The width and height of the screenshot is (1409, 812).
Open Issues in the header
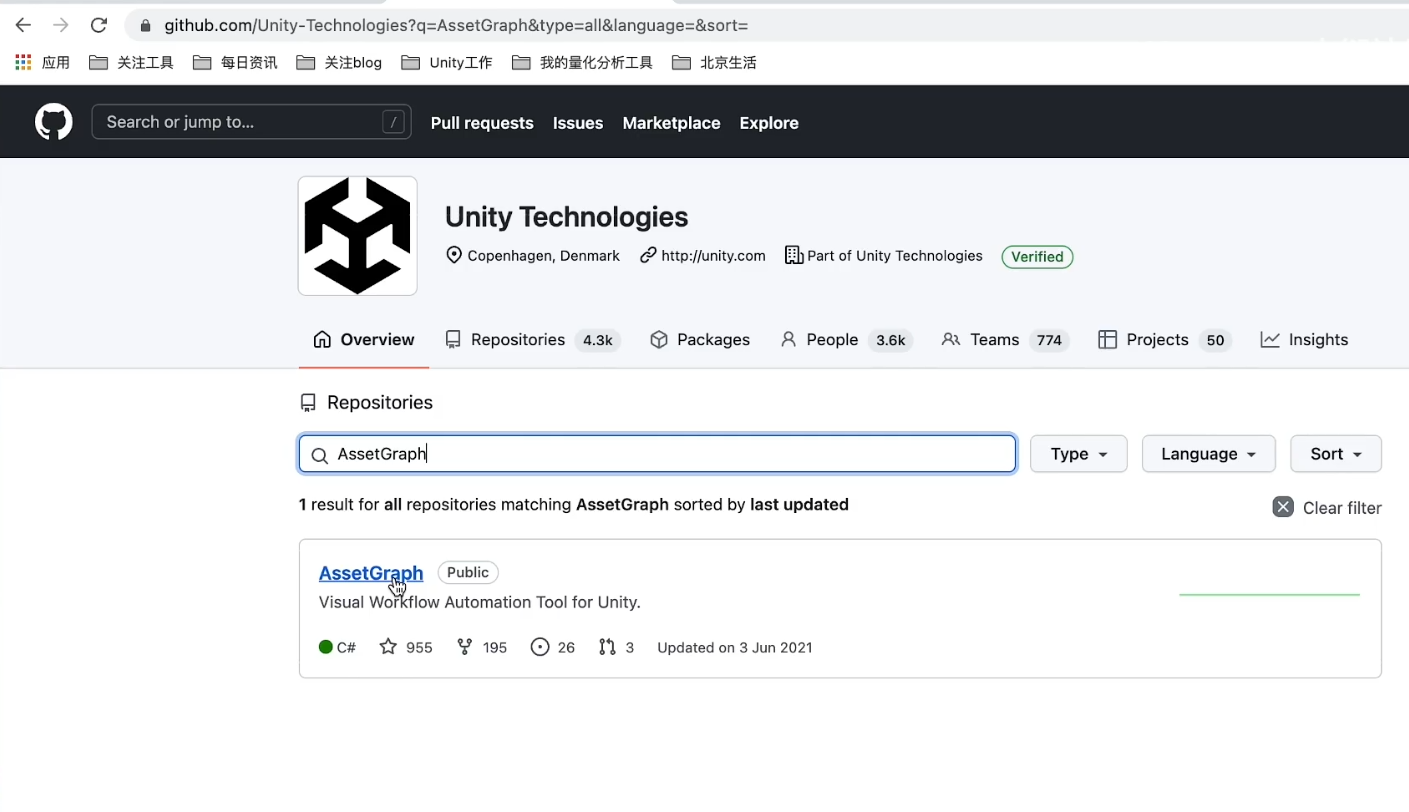(578, 123)
